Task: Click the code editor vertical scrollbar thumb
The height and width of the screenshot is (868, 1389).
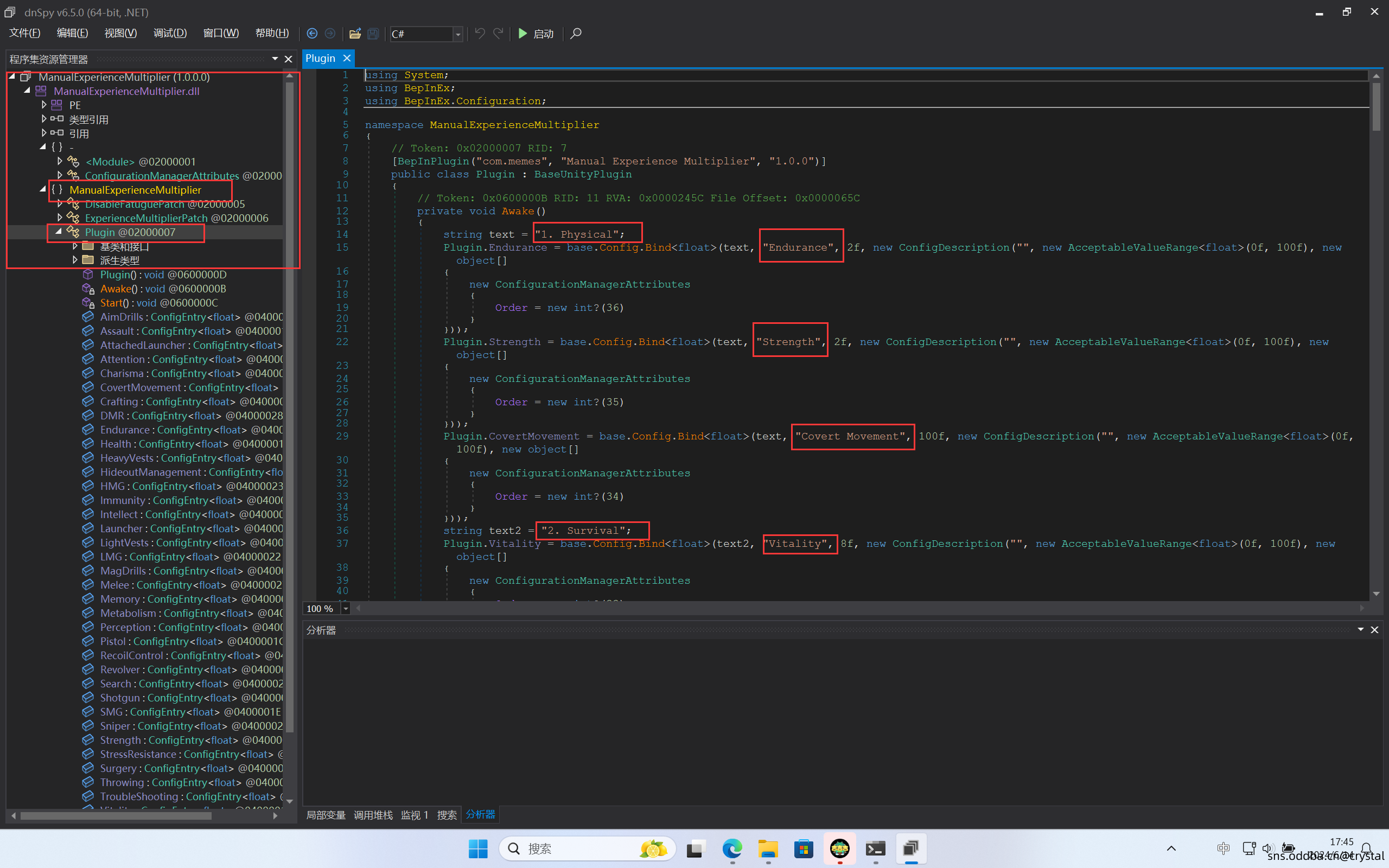Action: click(1377, 106)
